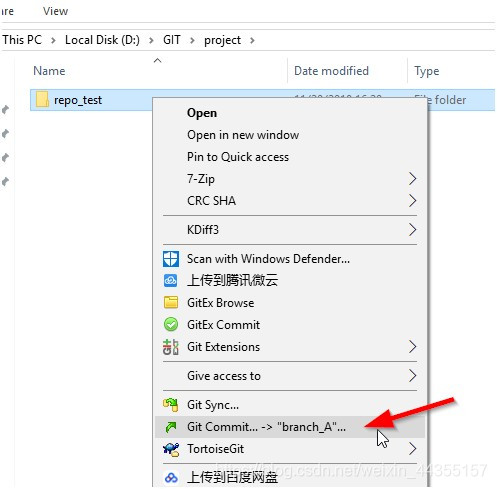Click the Tencent Weiyun cloud icon
Image resolution: width=497 pixels, height=489 pixels.
(171, 280)
